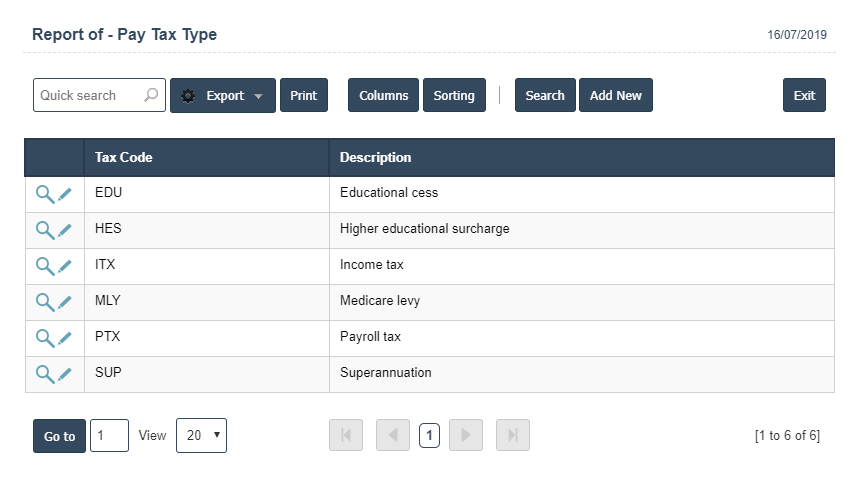Click the Add New button

click(615, 96)
